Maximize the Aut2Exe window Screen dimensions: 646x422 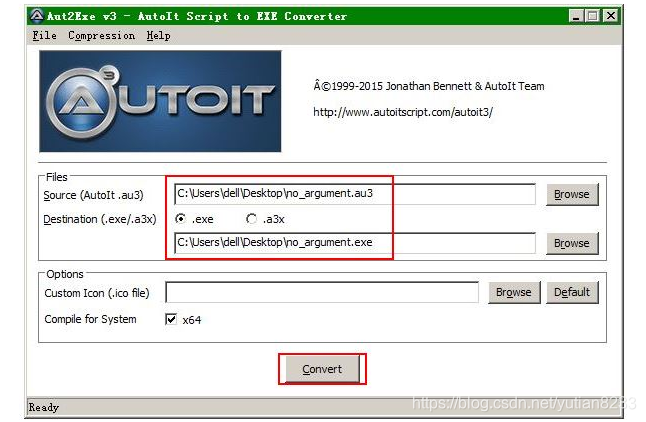pyautogui.click(x=592, y=16)
